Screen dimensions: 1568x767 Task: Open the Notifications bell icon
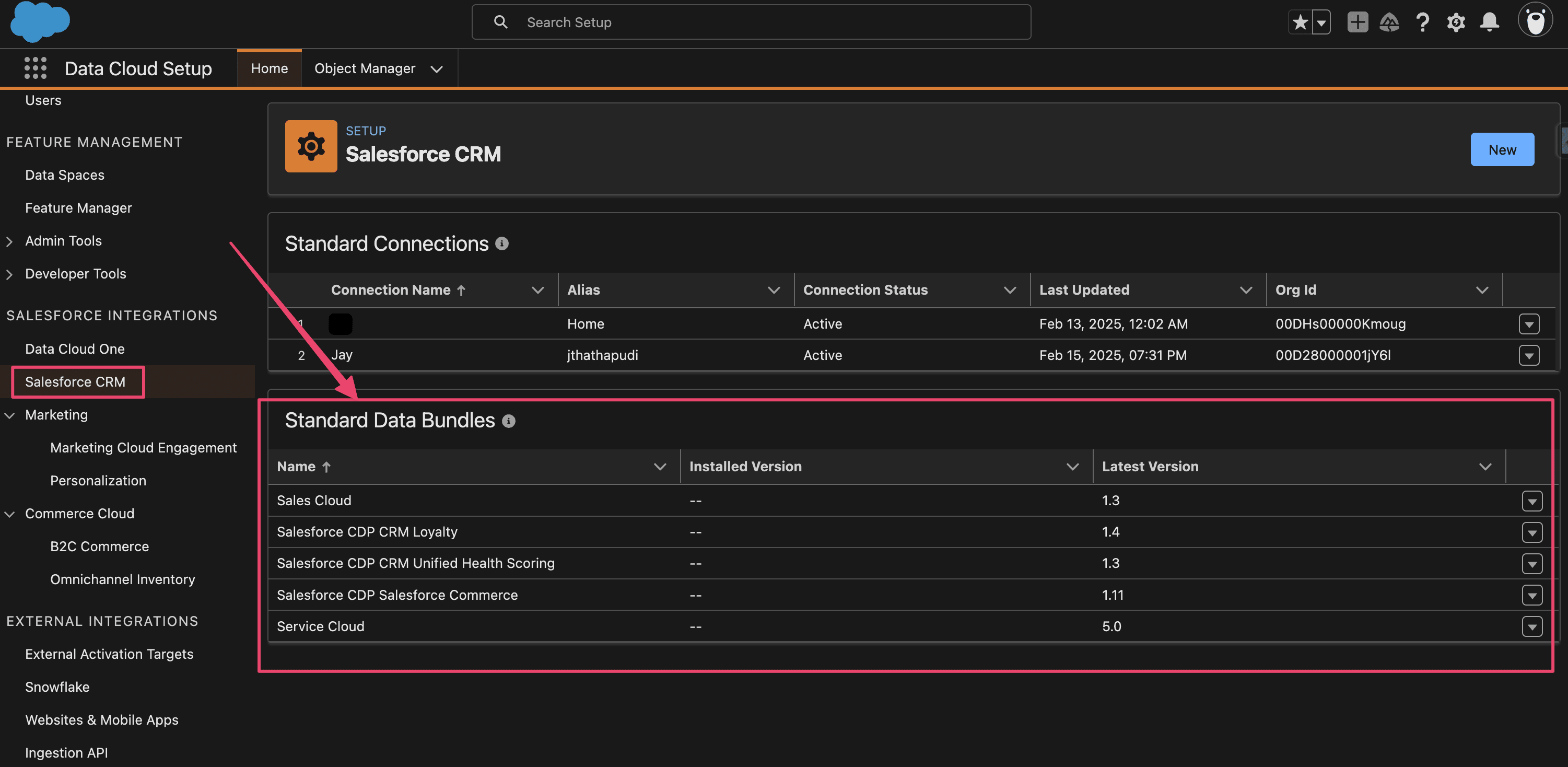click(x=1490, y=22)
